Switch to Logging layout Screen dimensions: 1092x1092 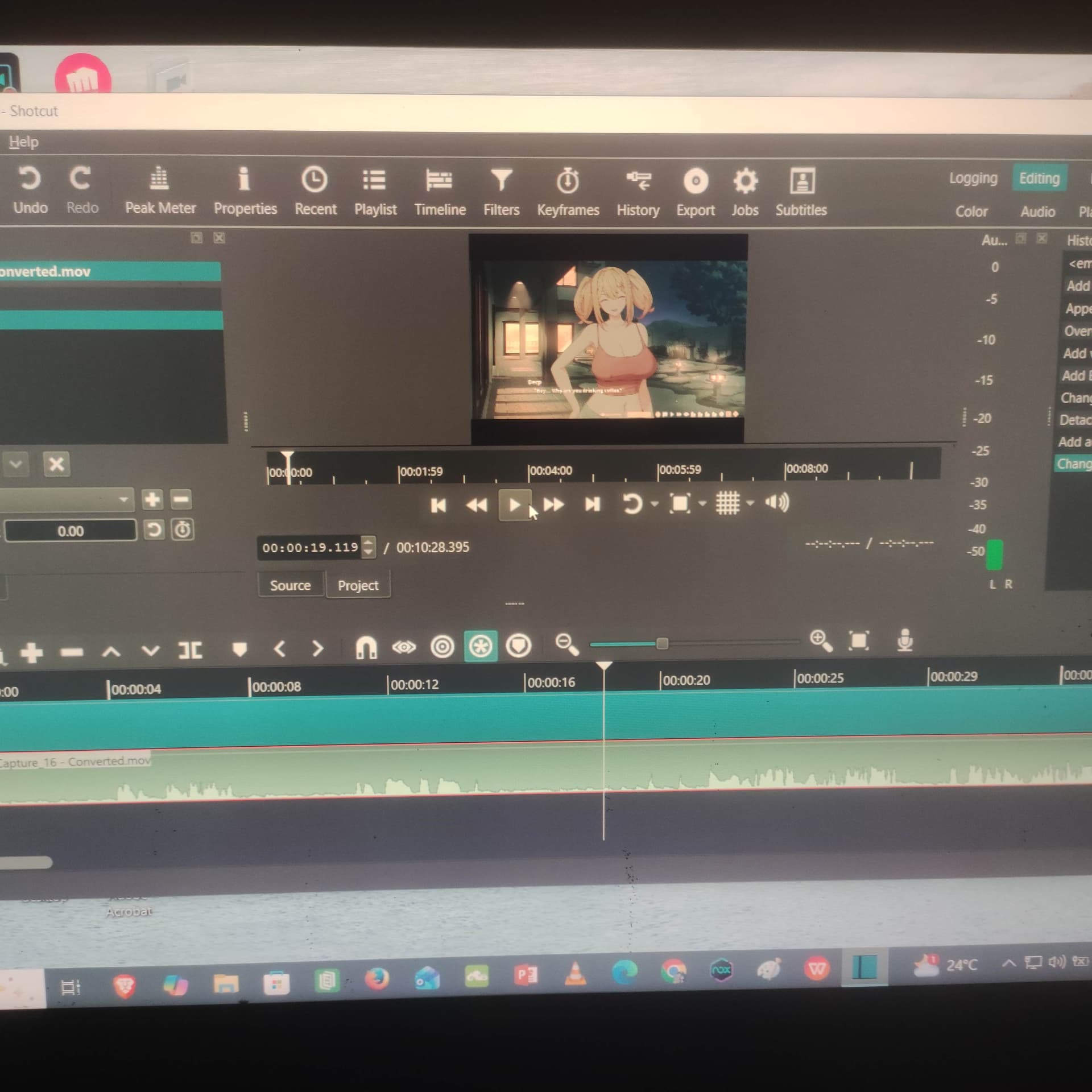click(x=973, y=179)
